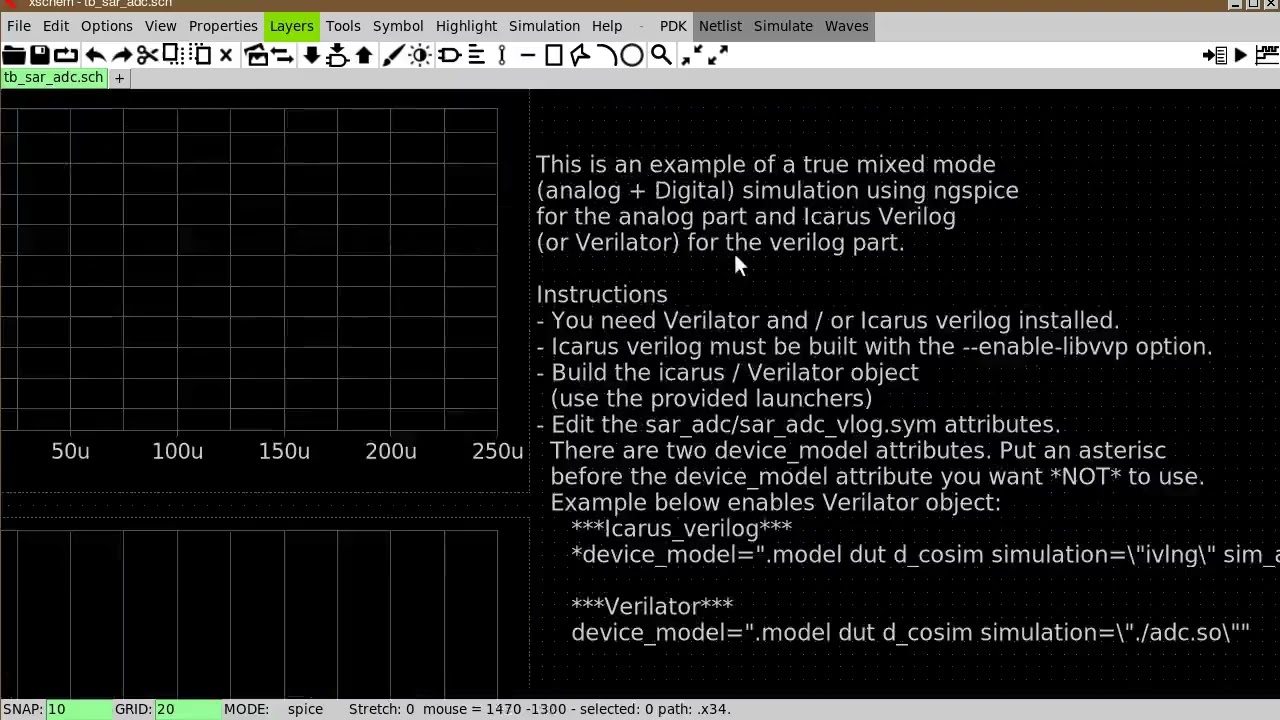Screen dimensions: 1280x720
Task: Open the PDK menu
Action: click(673, 25)
